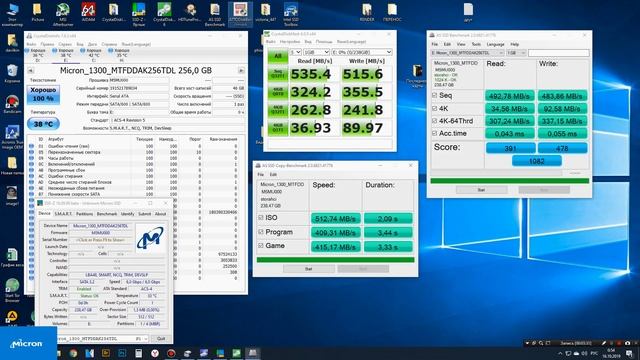
Task: Click the Start button in AS SSD Benchmark
Action: point(481,190)
